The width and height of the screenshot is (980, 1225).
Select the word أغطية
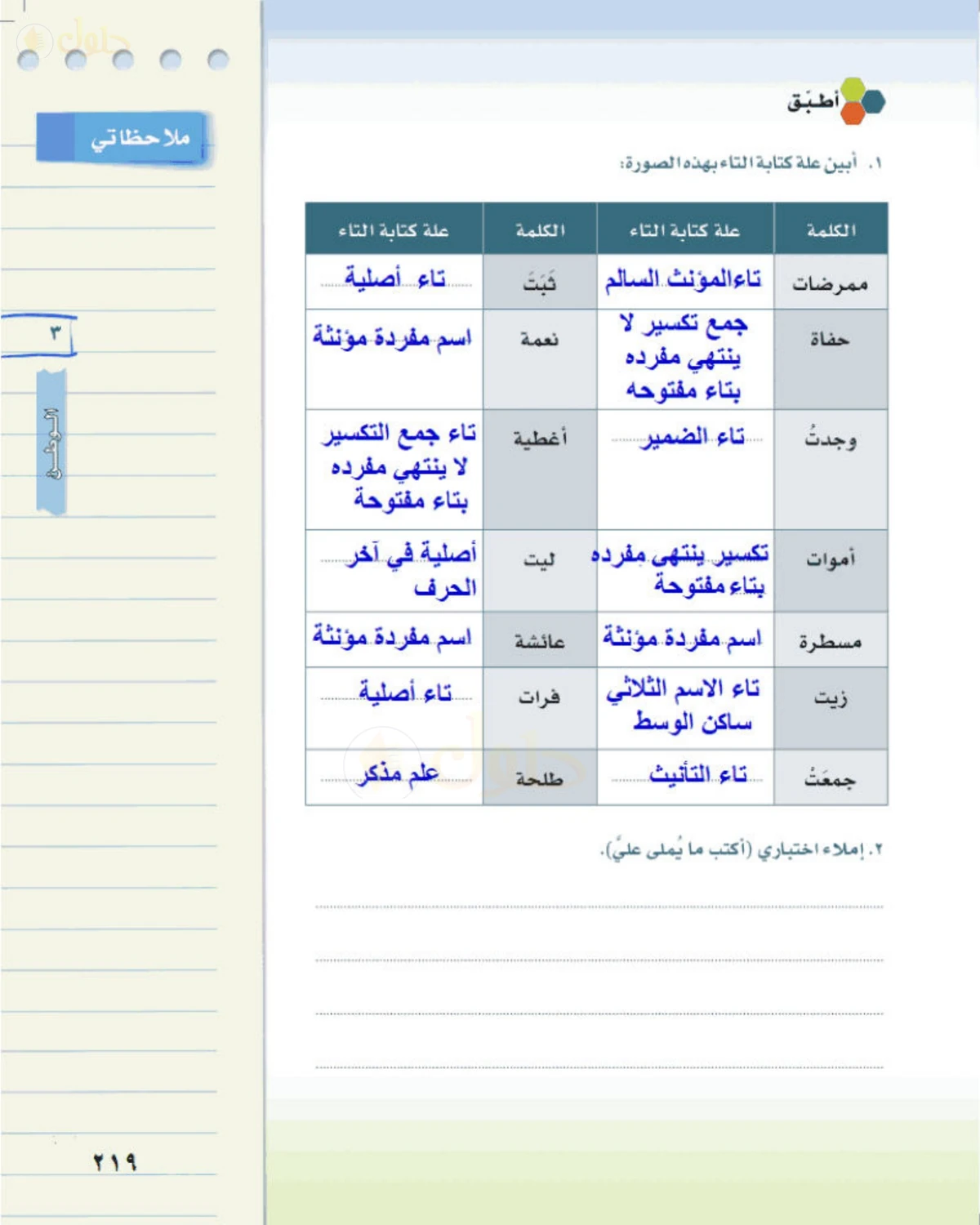coord(540,439)
